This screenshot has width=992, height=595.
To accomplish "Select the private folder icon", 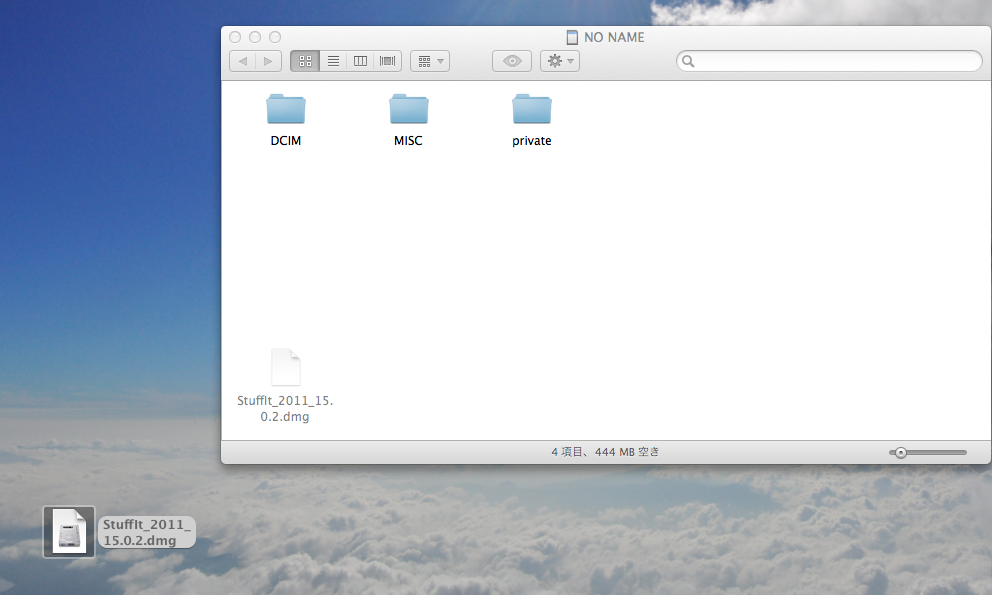I will pos(532,109).
